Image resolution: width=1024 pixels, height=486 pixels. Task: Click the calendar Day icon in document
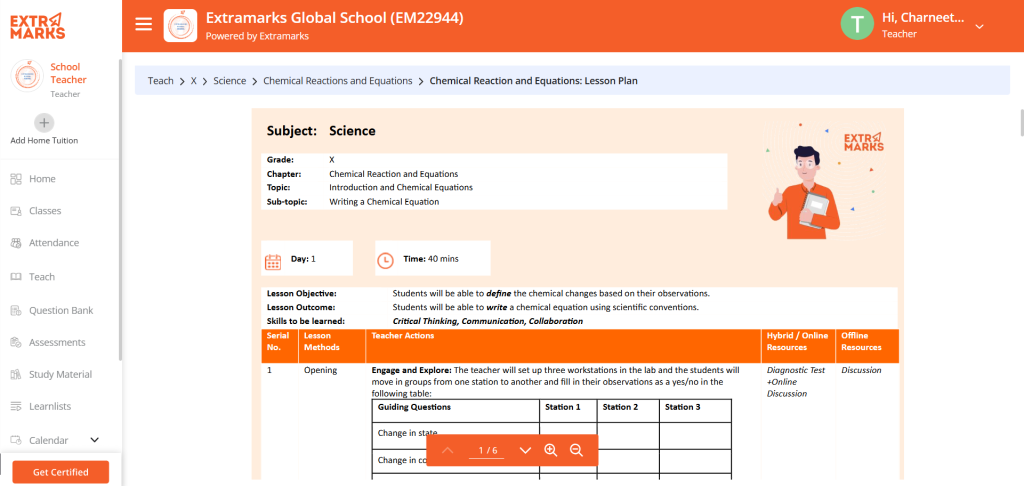pyautogui.click(x=273, y=261)
